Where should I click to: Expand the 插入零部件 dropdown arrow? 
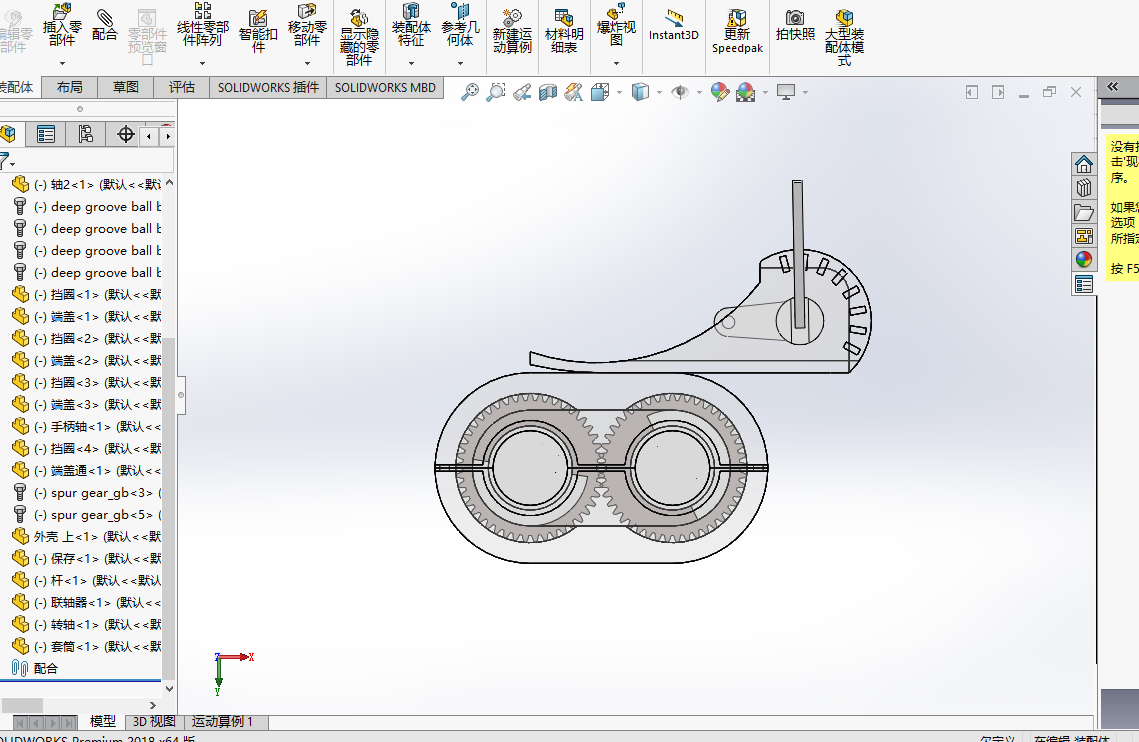(x=62, y=64)
